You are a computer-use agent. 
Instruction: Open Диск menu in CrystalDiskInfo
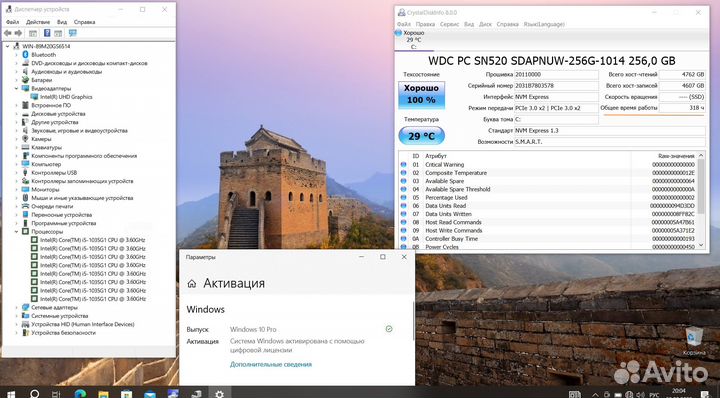coord(485,24)
